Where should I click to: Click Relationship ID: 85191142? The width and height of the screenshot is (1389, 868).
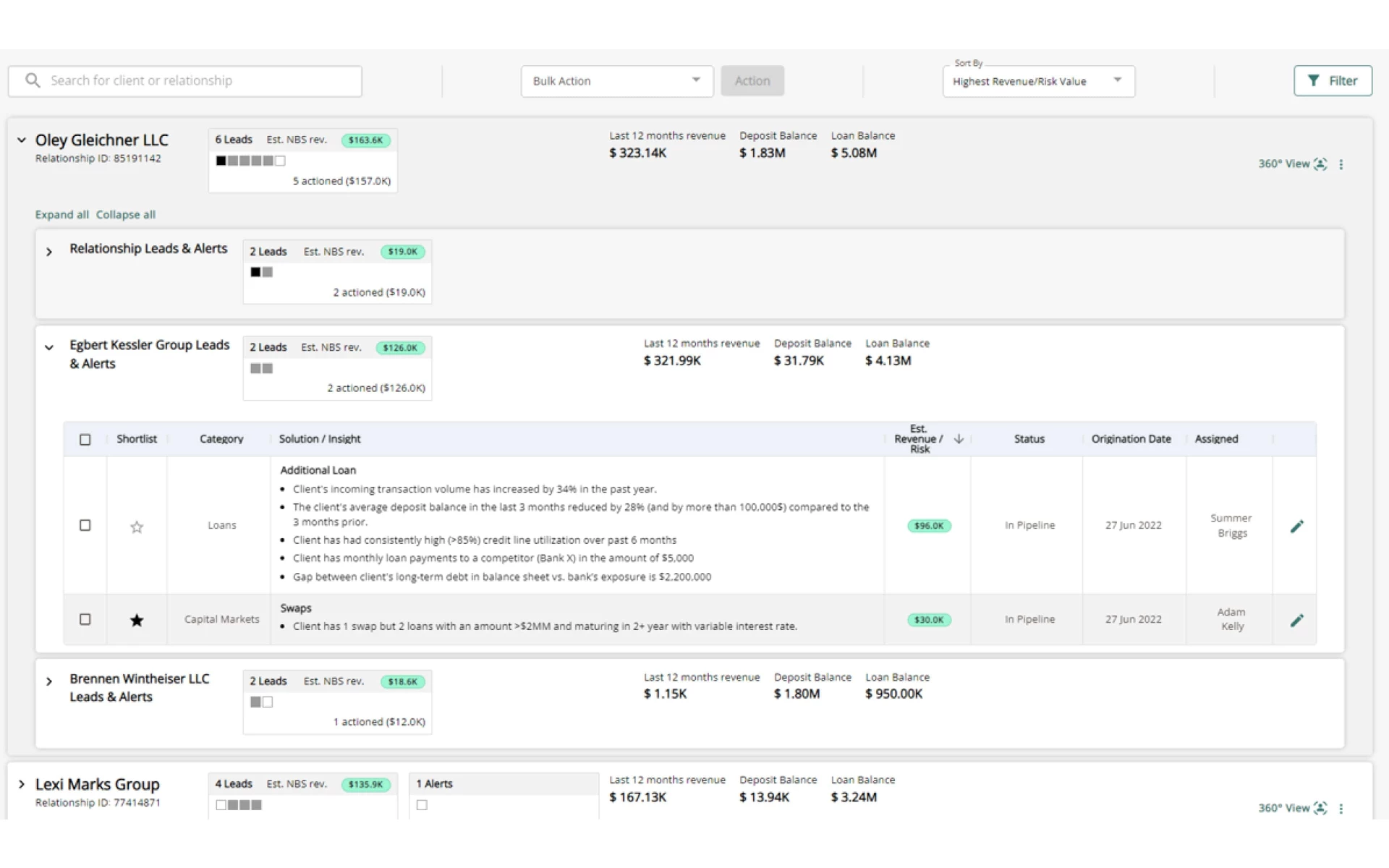(98, 158)
